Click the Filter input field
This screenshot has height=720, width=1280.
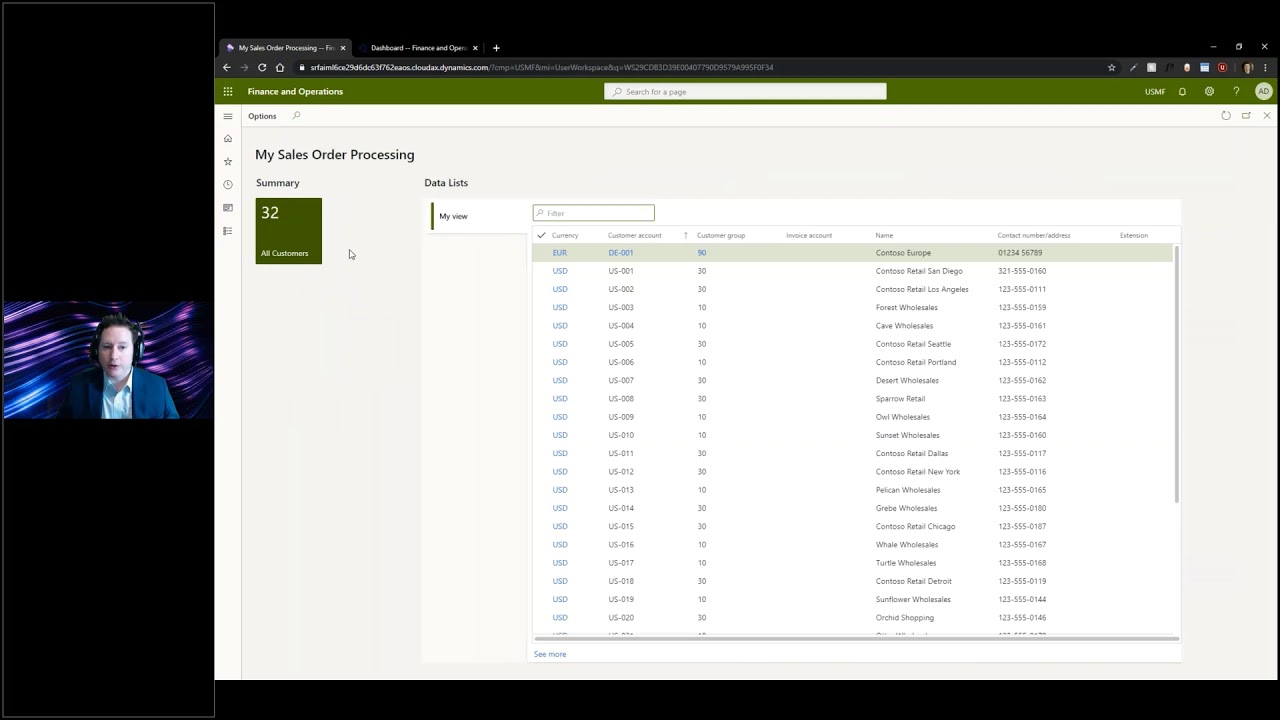click(x=594, y=213)
